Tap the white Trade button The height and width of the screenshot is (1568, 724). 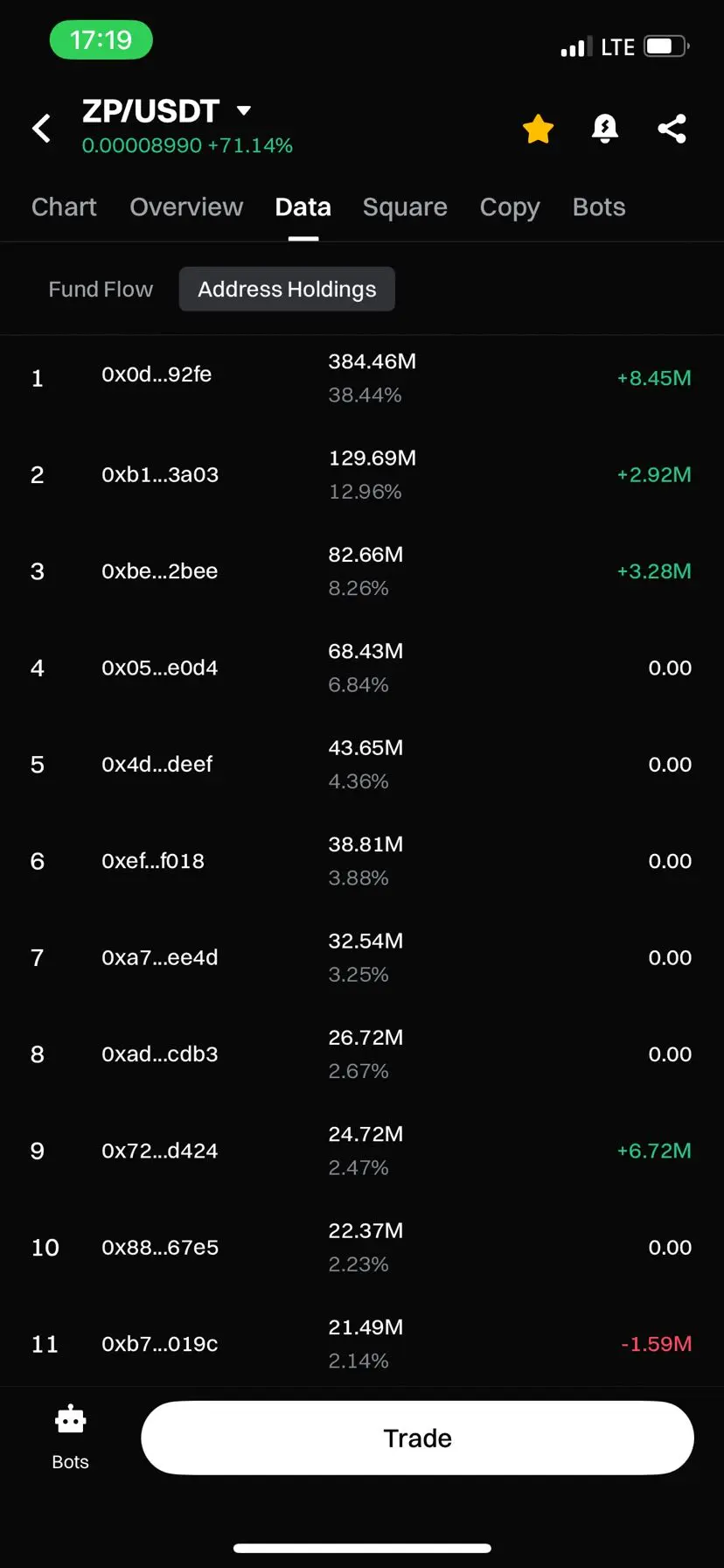pyautogui.click(x=417, y=1438)
